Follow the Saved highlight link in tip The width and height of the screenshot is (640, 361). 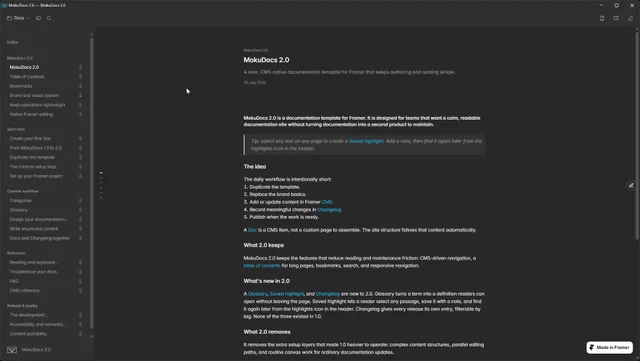pyautogui.click(x=366, y=141)
